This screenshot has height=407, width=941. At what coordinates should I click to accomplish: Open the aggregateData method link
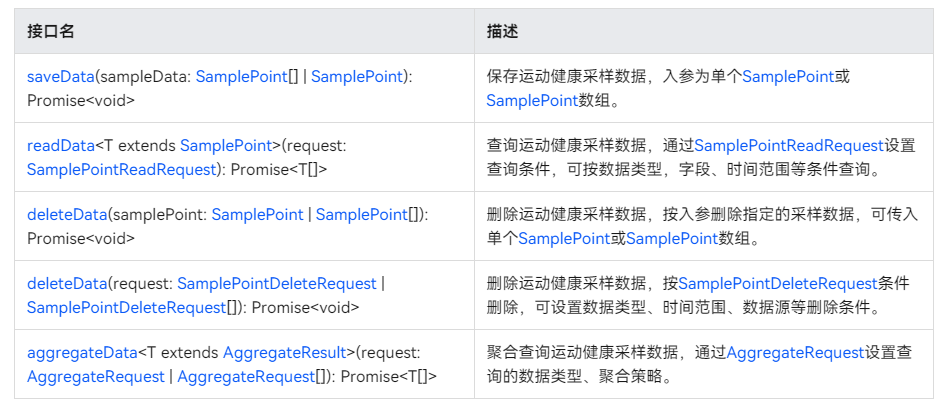(x=82, y=353)
